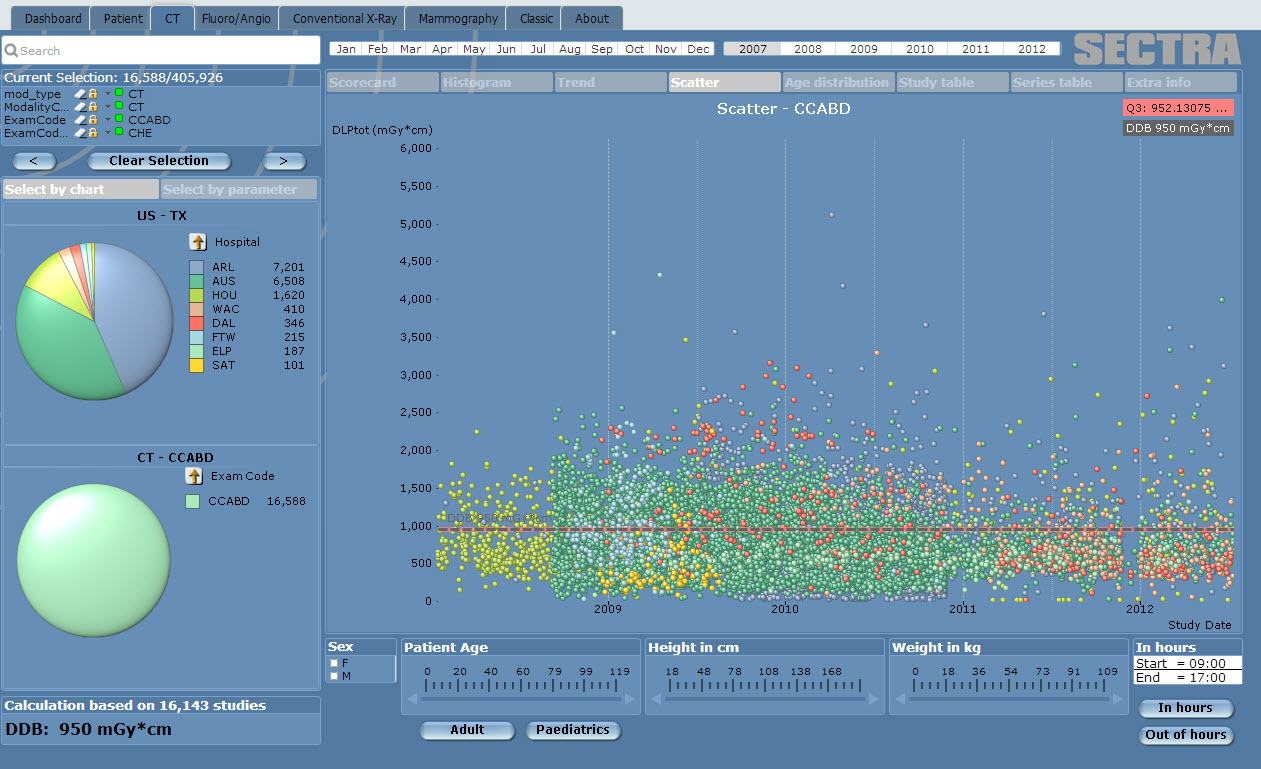Open the Mammography tab
The image size is (1261, 769).
click(457, 19)
